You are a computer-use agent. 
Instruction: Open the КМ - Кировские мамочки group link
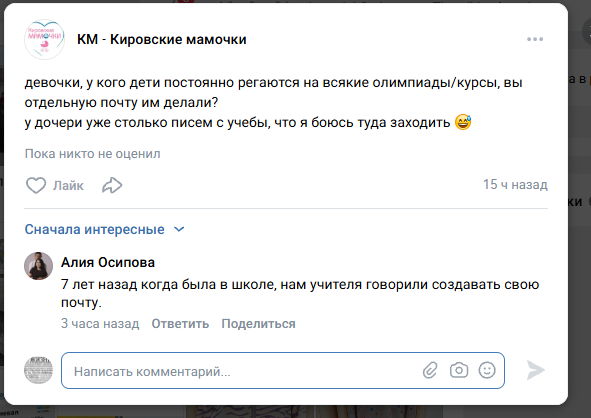162,39
